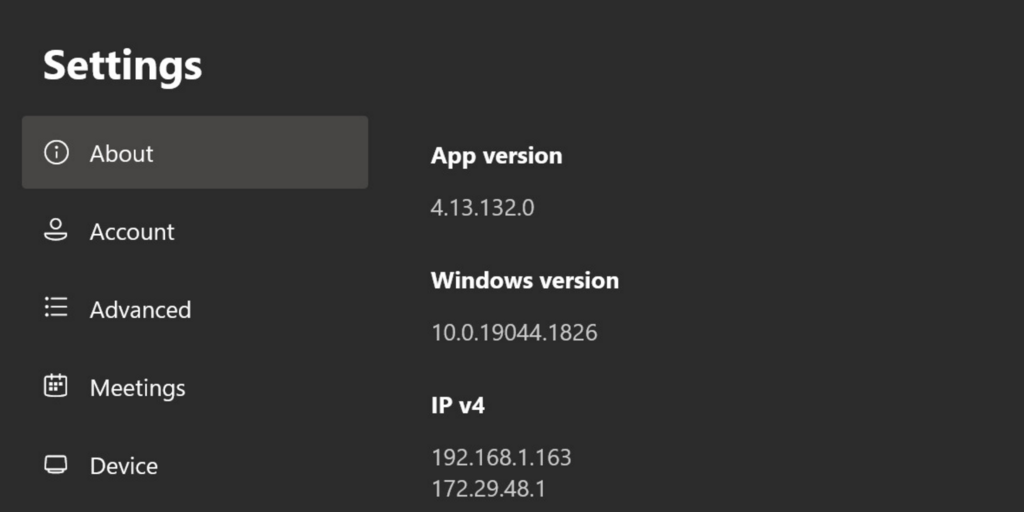Switch to the Account settings section

tap(132, 232)
